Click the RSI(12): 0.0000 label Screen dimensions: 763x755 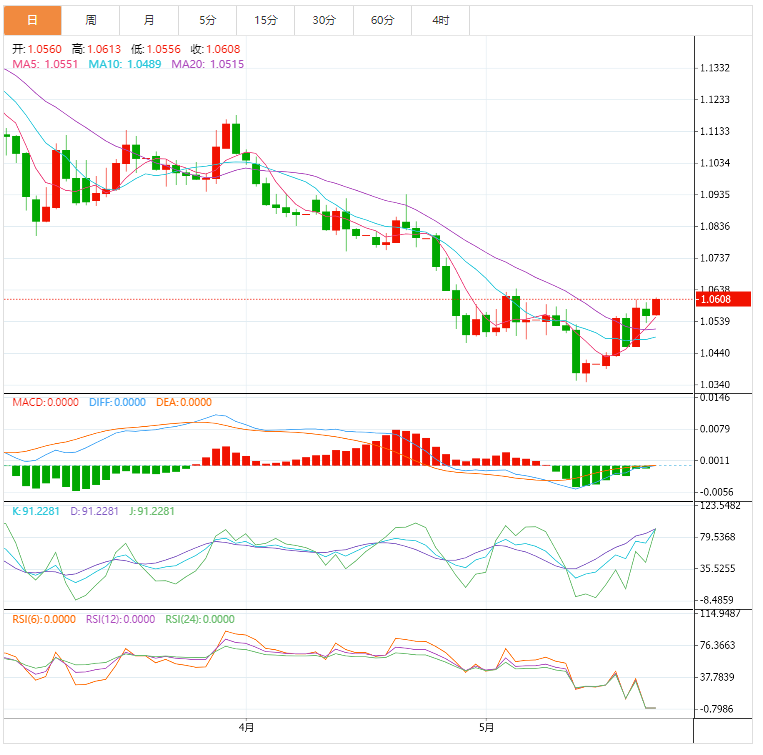[121, 619]
